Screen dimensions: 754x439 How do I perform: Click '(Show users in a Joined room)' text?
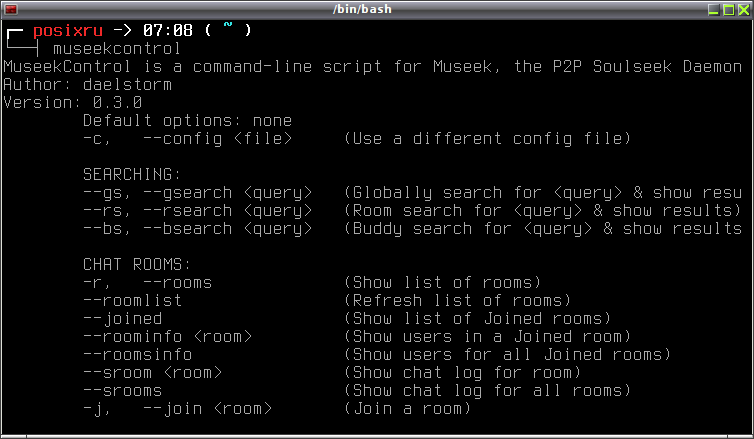(x=487, y=337)
